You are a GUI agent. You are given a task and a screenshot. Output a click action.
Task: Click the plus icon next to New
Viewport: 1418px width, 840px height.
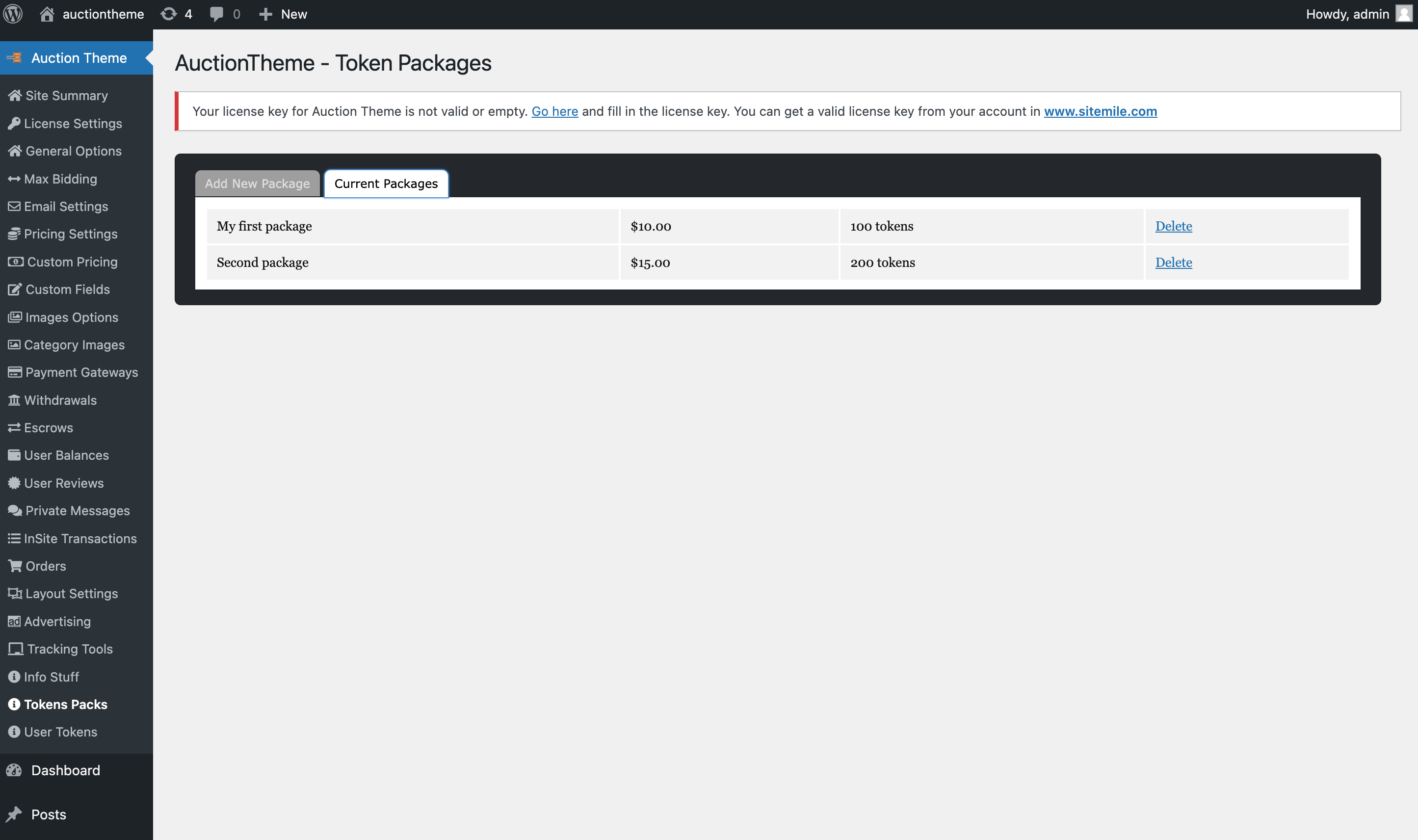[x=265, y=14]
